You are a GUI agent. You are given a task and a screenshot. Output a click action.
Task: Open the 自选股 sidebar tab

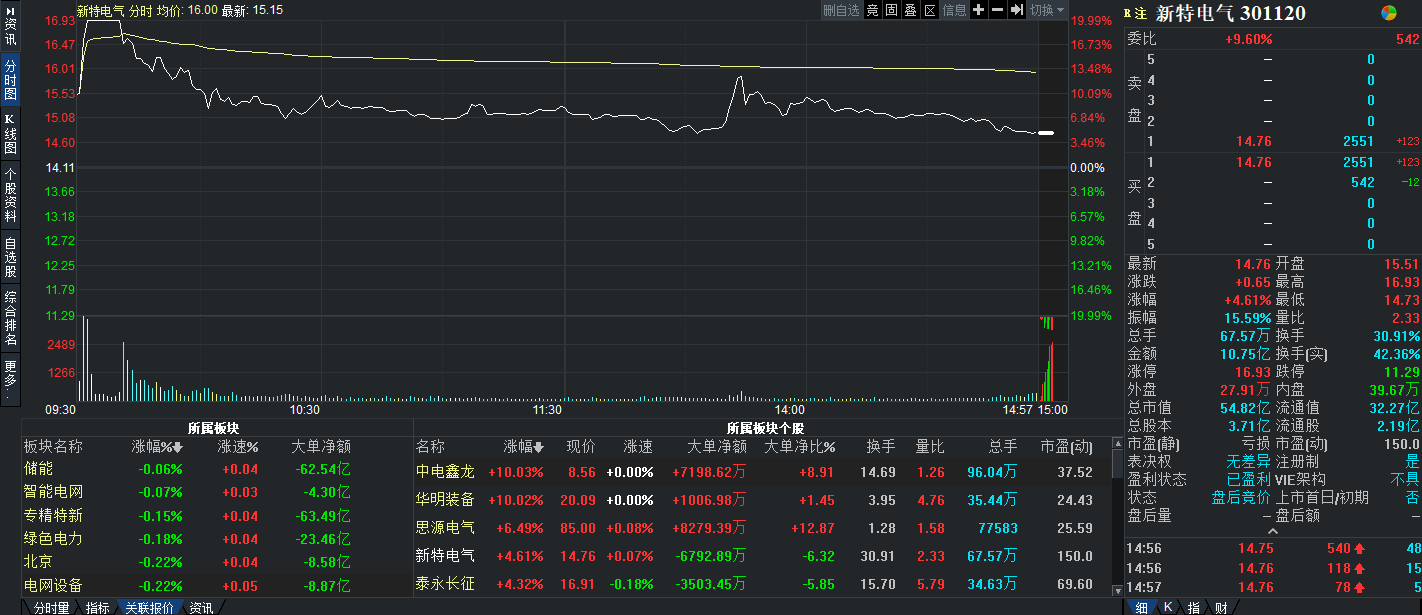coord(10,257)
